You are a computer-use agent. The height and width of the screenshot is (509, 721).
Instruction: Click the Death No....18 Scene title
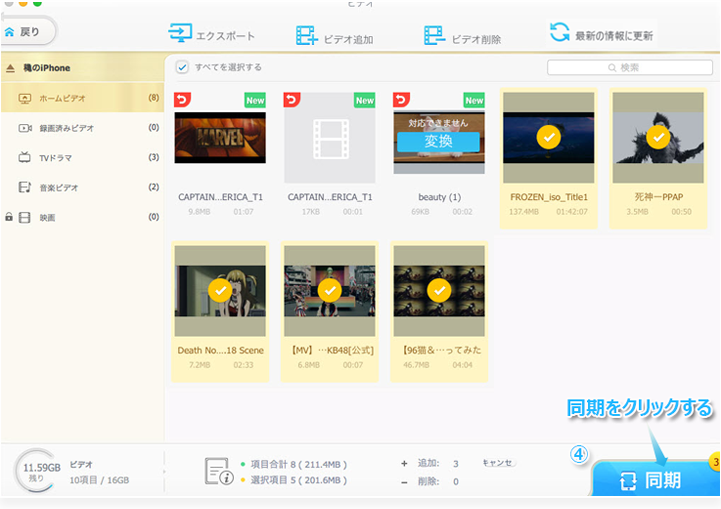pyautogui.click(x=220, y=350)
